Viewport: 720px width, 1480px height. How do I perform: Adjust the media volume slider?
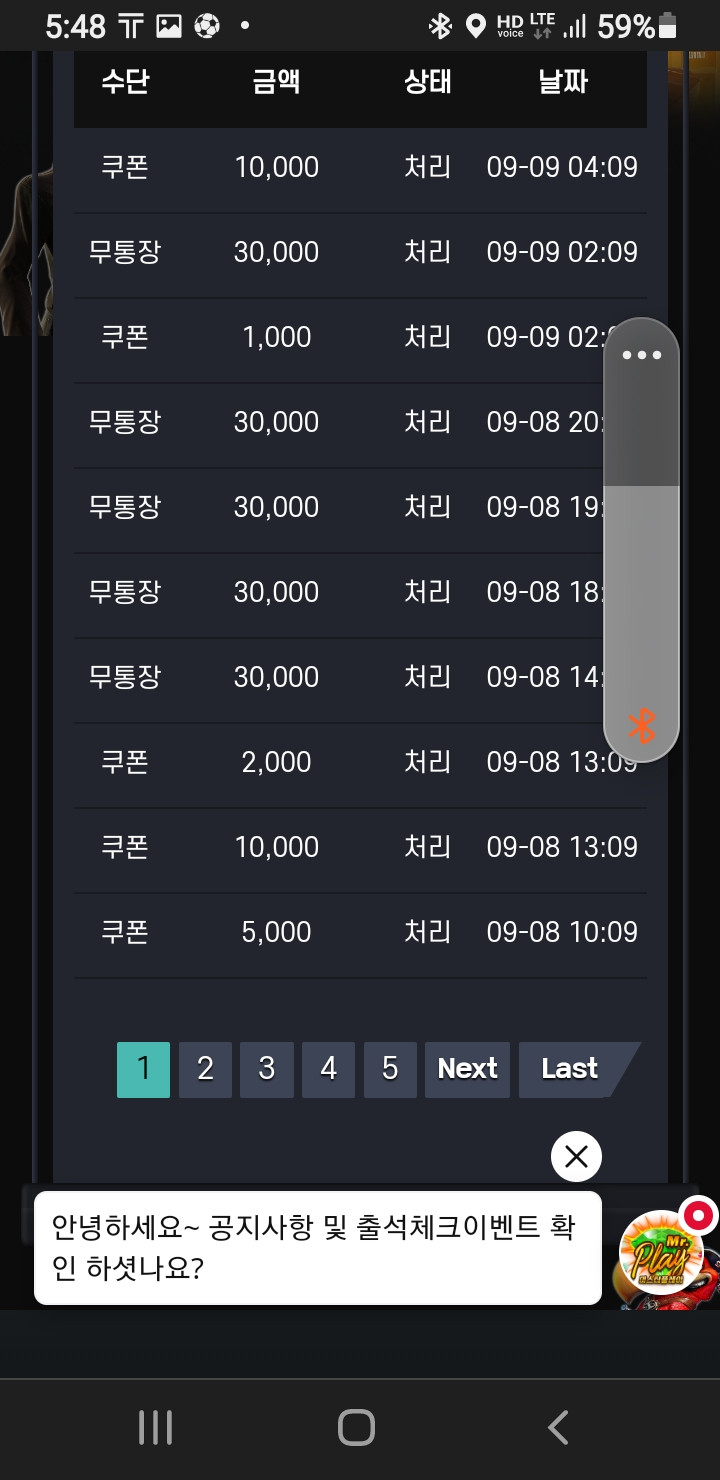tap(641, 540)
